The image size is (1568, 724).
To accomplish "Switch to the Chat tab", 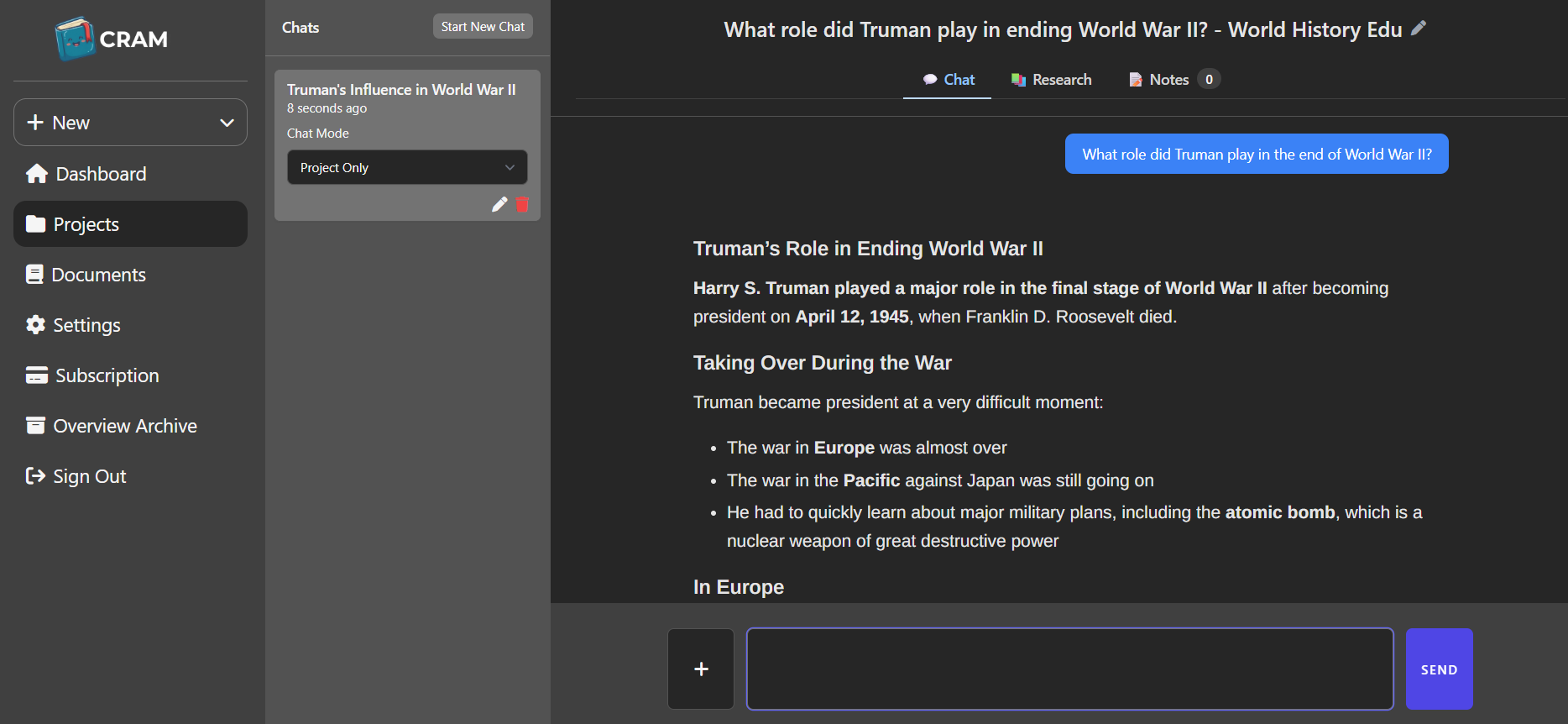I will (x=947, y=80).
